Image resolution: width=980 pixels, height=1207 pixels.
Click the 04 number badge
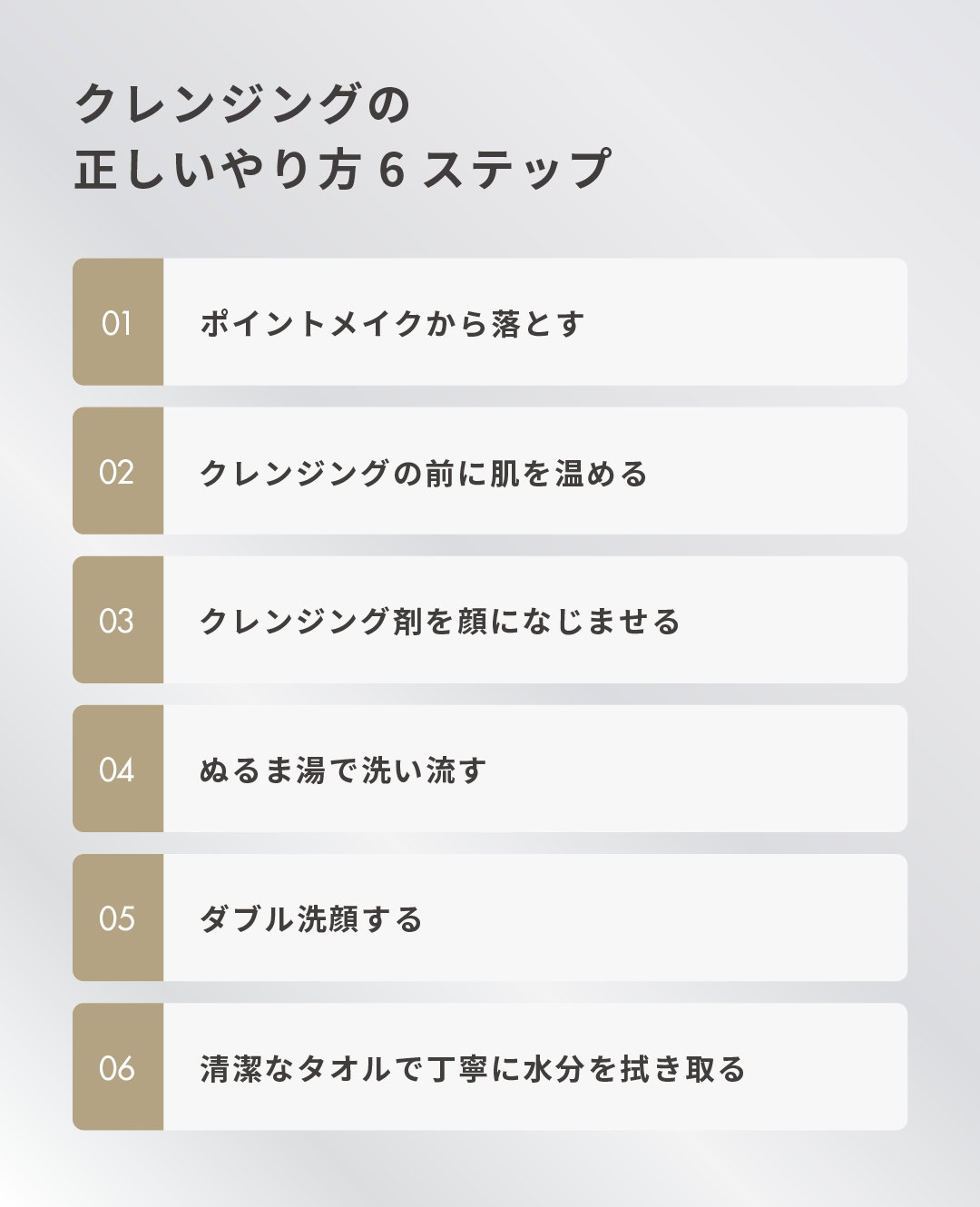tap(118, 769)
